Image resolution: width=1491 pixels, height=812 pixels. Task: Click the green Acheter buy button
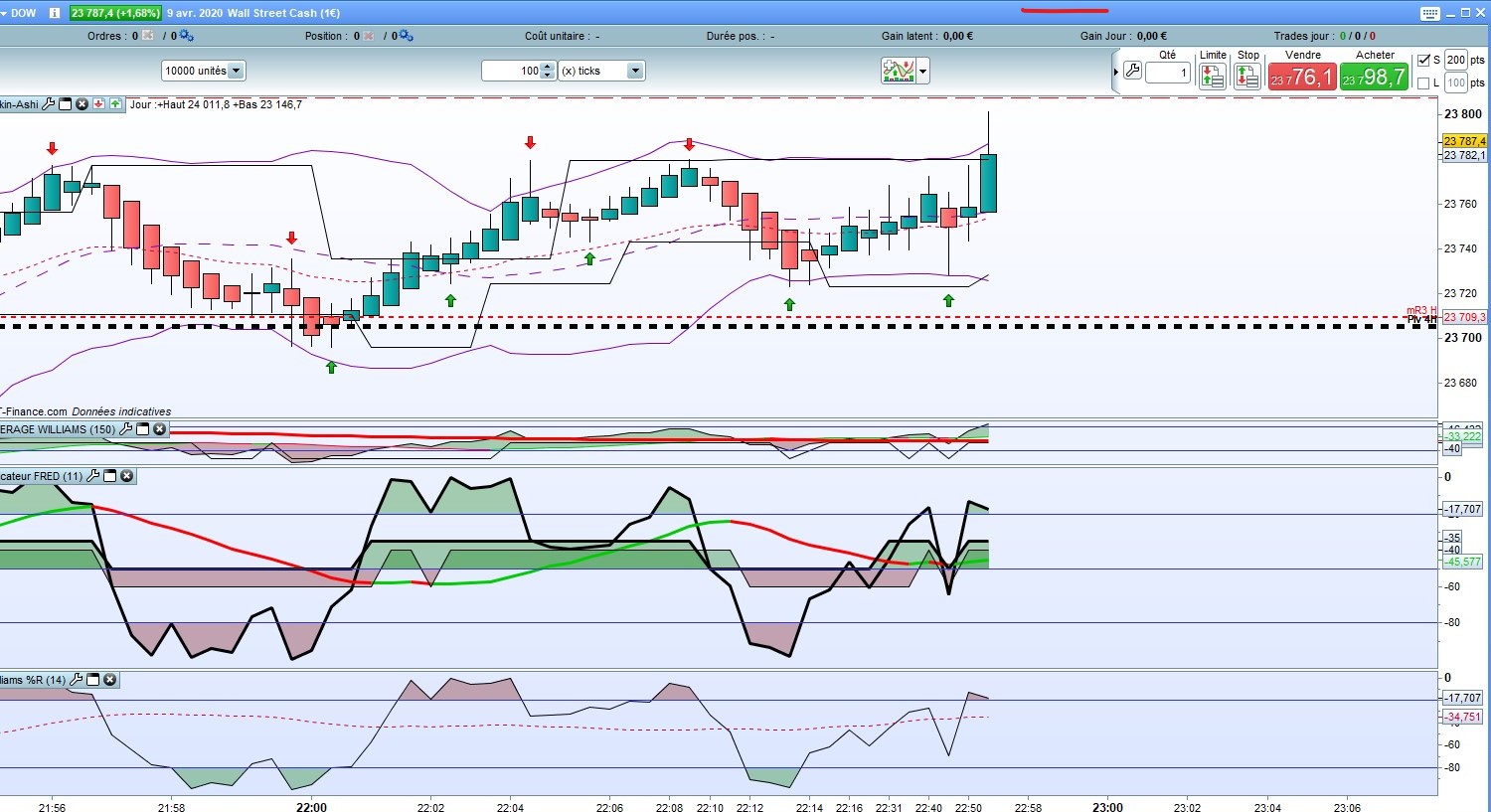click(1374, 77)
